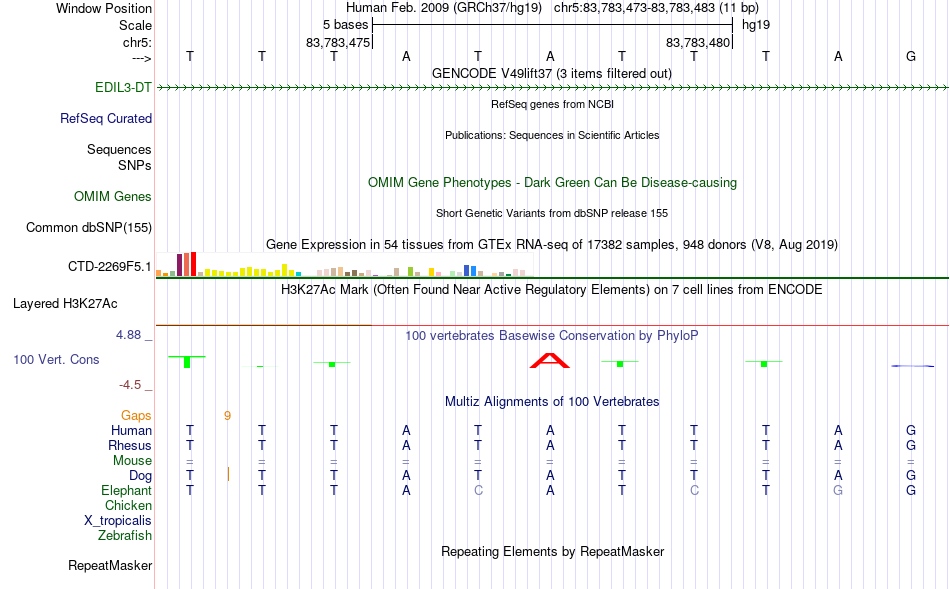Open the 'OMIM Gene Phenotypes' green title
950x589 pixels.
[x=552, y=182]
